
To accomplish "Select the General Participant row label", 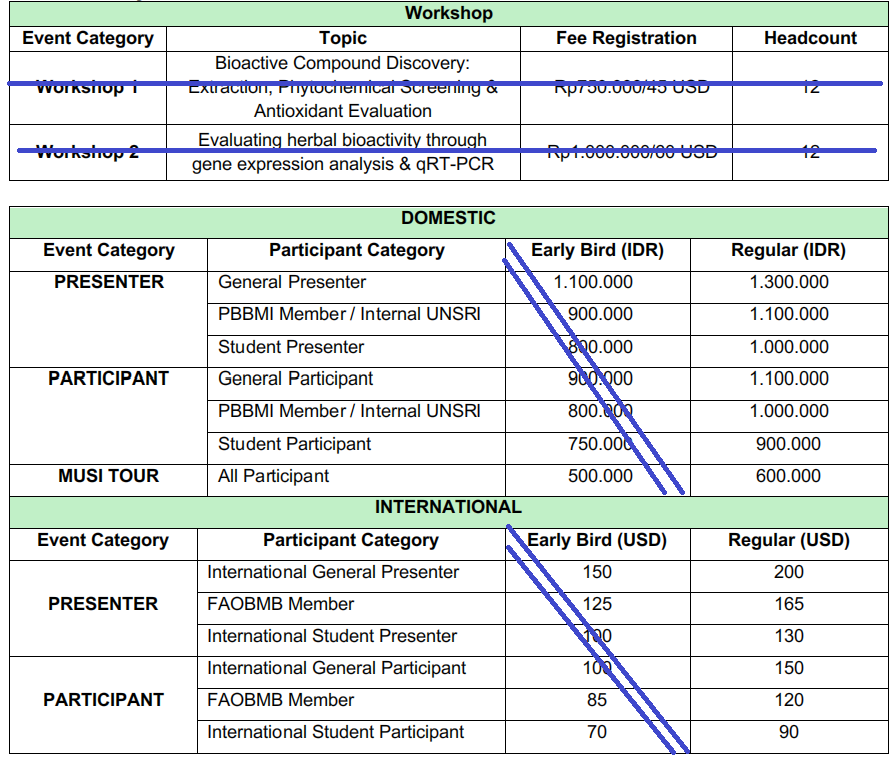I will [x=295, y=379].
